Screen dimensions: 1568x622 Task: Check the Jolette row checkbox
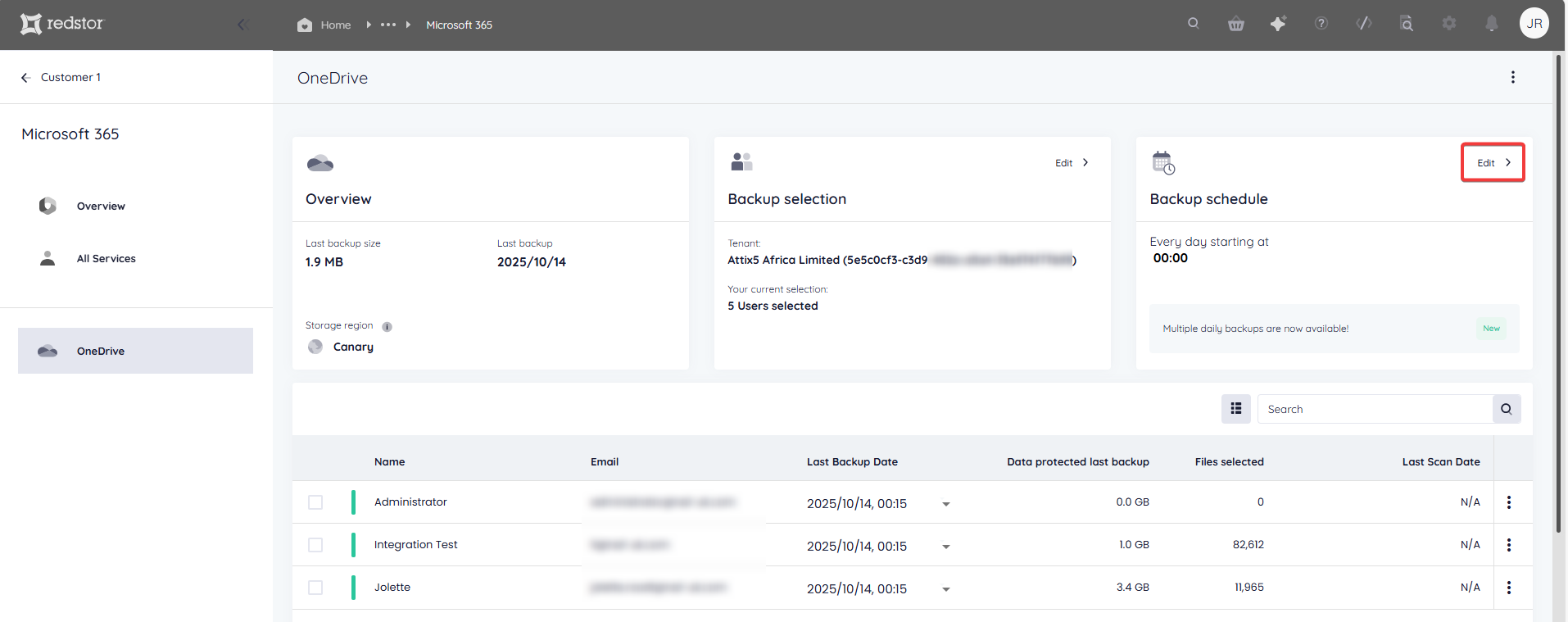[x=315, y=588]
